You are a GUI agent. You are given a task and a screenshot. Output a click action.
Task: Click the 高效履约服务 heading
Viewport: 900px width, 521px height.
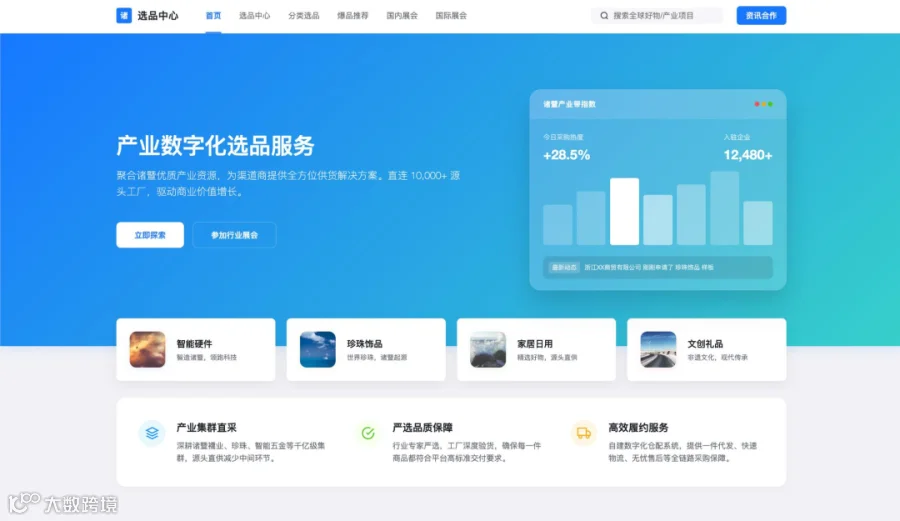pyautogui.click(x=638, y=427)
